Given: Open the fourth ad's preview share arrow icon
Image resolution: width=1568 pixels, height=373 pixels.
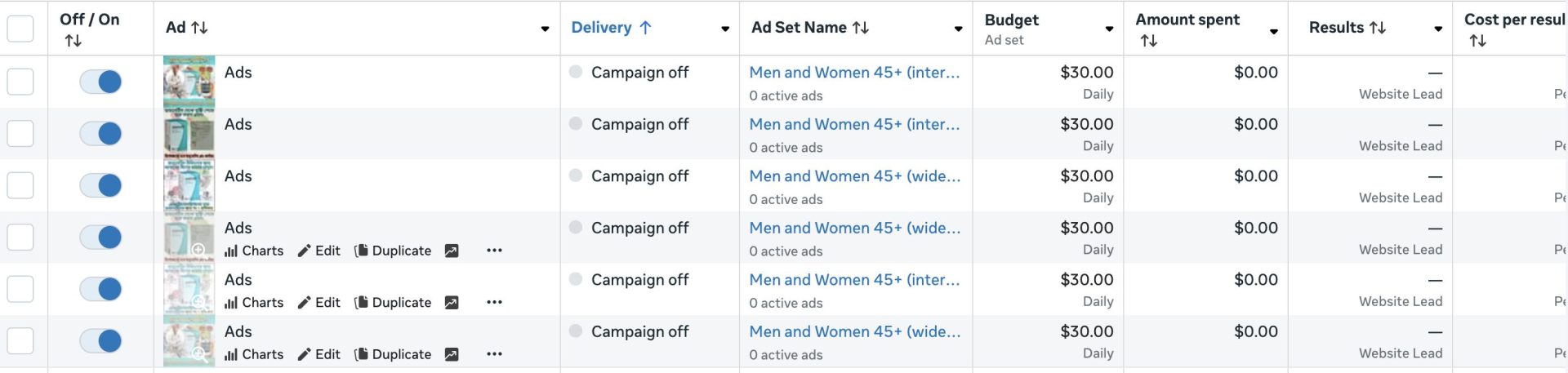Looking at the screenshot, I should pos(452,251).
